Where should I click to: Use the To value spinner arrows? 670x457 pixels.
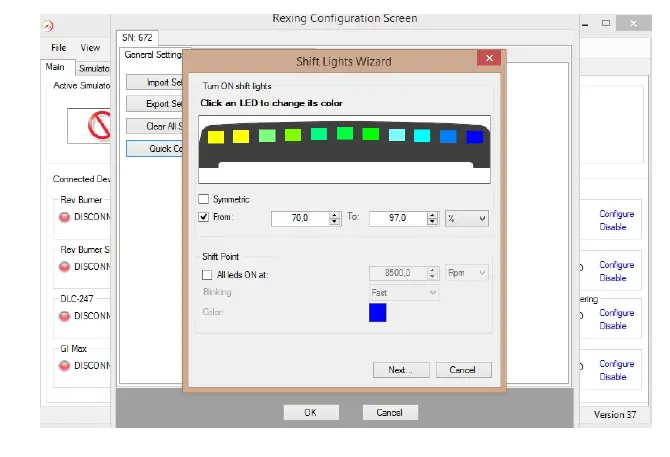(x=432, y=218)
